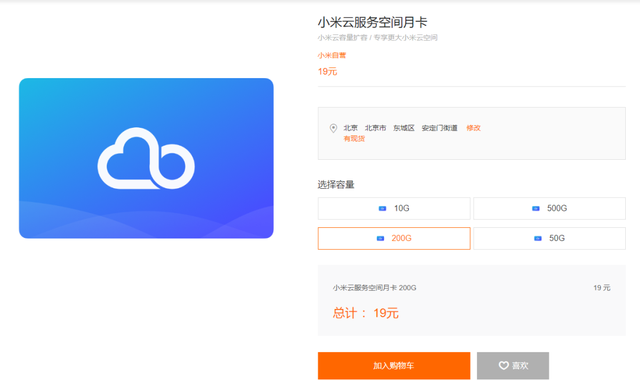This screenshot has width=640, height=380.
Task: Click the 安定门街道 address text
Action: 439,128
